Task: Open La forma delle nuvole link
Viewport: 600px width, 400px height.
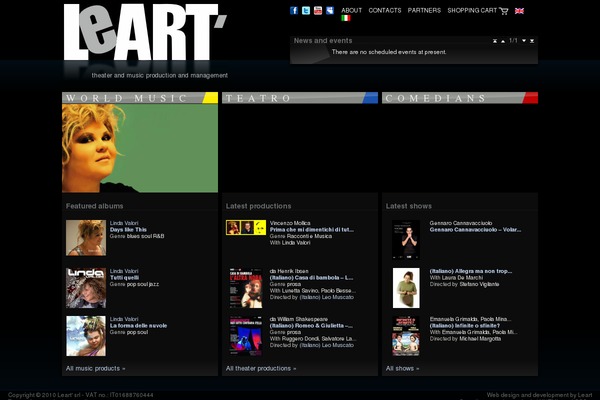Action: pos(139,326)
